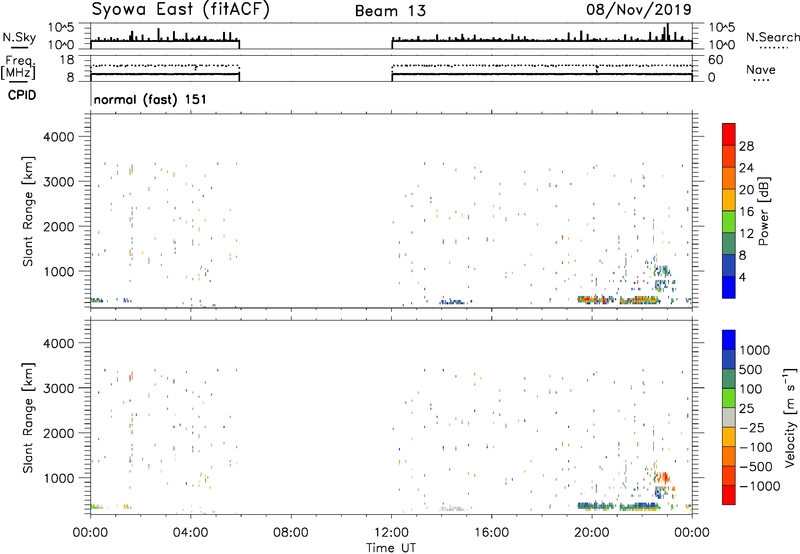Click the date '08/Nov/2019'
This screenshot has height=554, width=800.
(639, 10)
